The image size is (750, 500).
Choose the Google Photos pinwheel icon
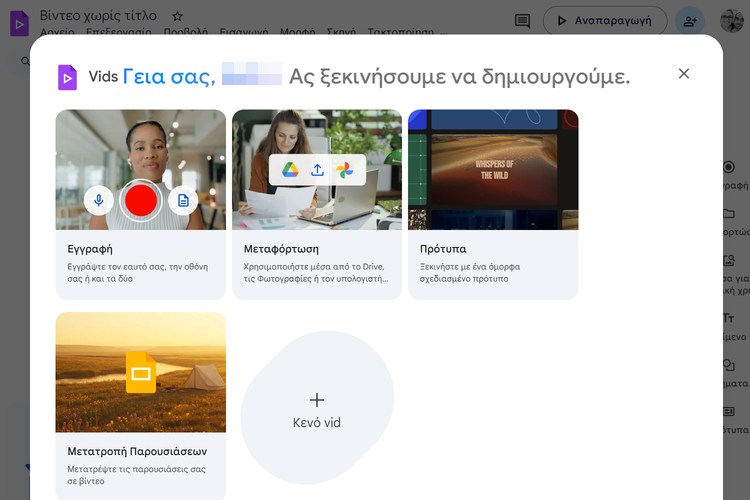point(344,170)
